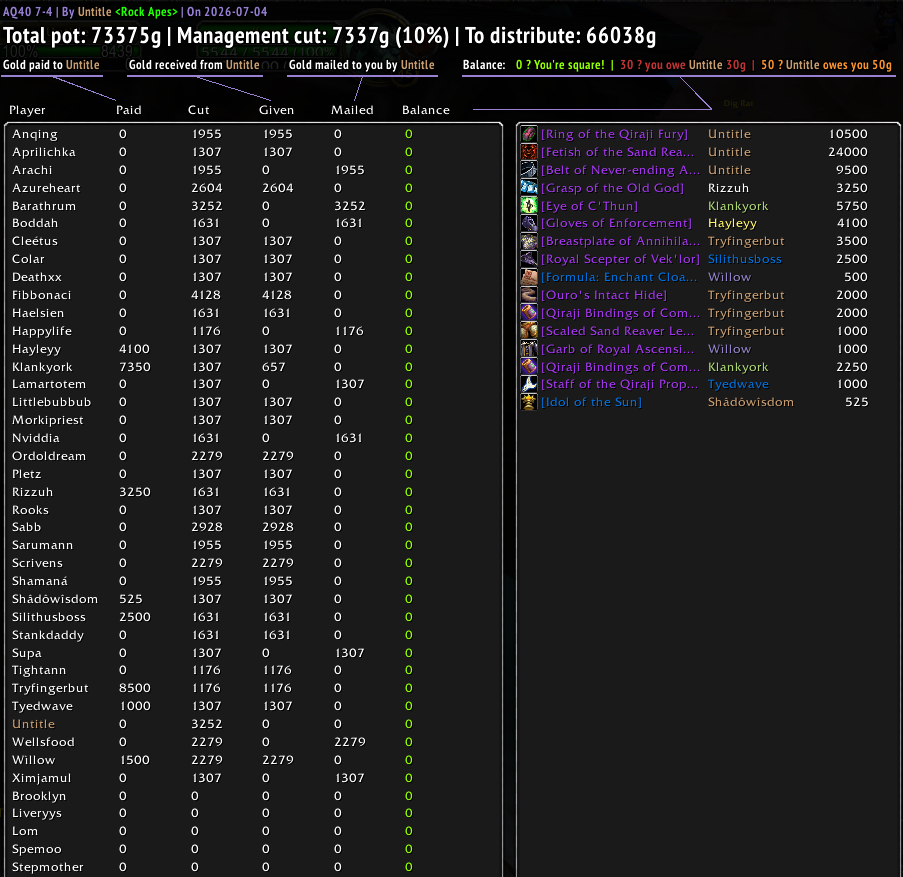Click the 525 price for Idol of the Sun
This screenshot has height=877, width=903.
click(x=856, y=402)
